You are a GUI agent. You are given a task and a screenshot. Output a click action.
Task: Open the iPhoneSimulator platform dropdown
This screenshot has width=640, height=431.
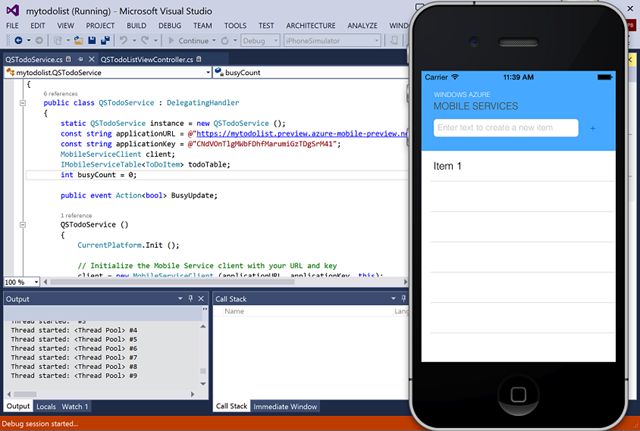pyautogui.click(x=333, y=40)
